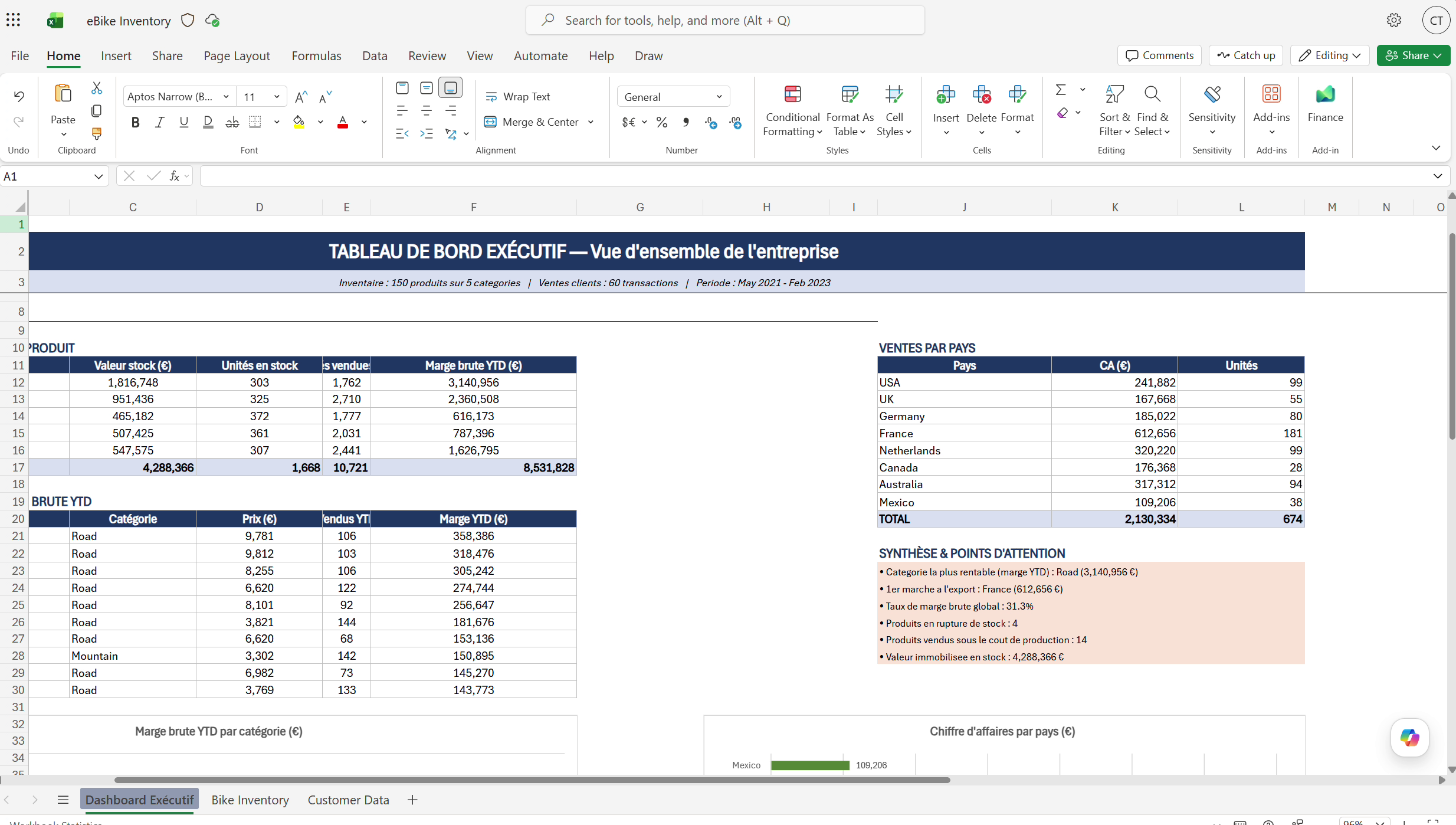Increase indent in Alignment group
1456x825 pixels.
pos(427,133)
